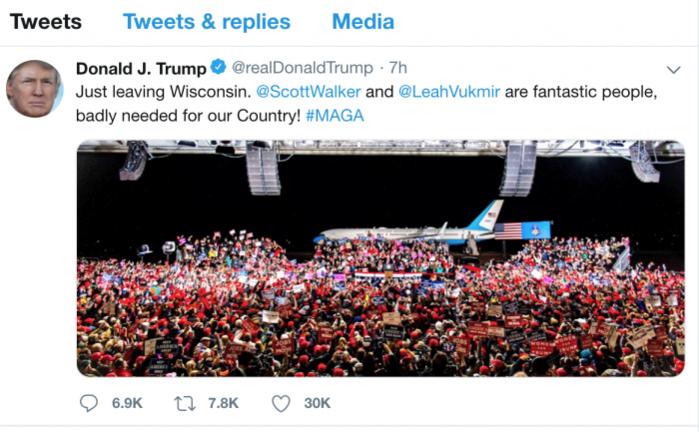Switch to the Tweets & replies tab
The height and width of the screenshot is (432, 699).
click(206, 21)
